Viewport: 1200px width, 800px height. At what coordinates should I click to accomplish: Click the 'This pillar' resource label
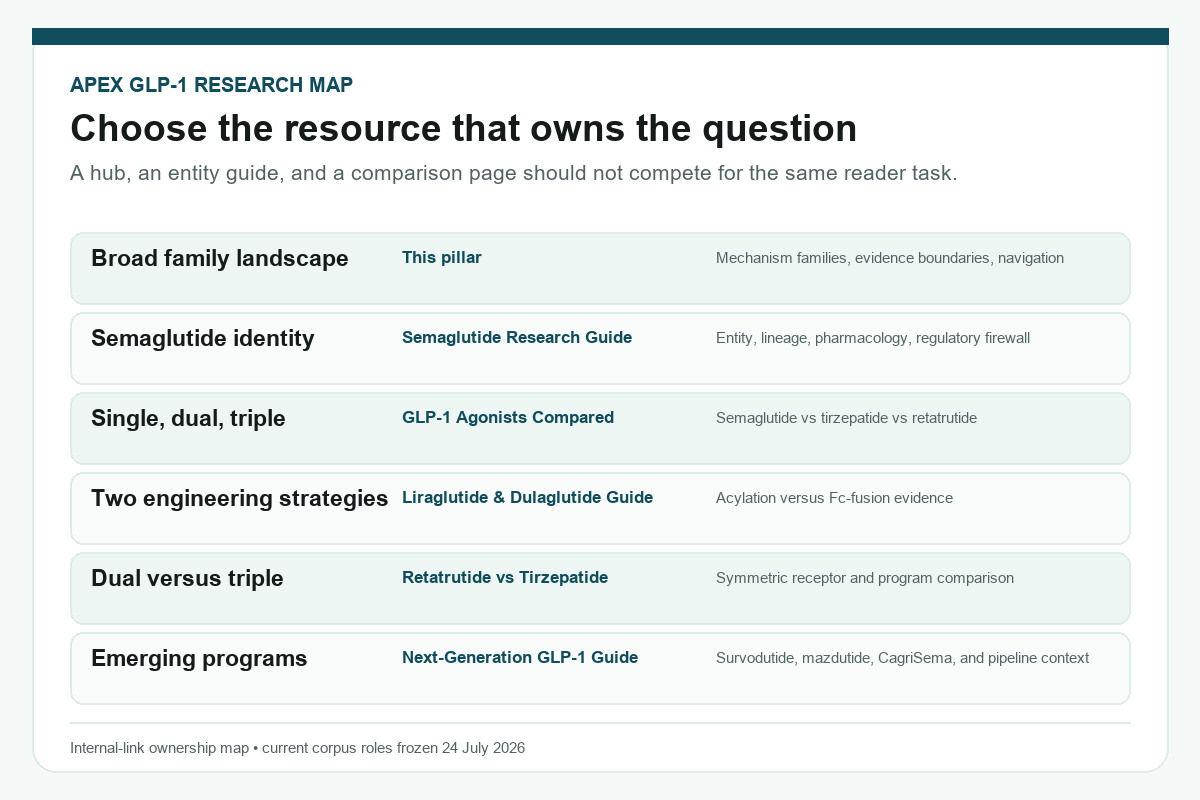442,258
